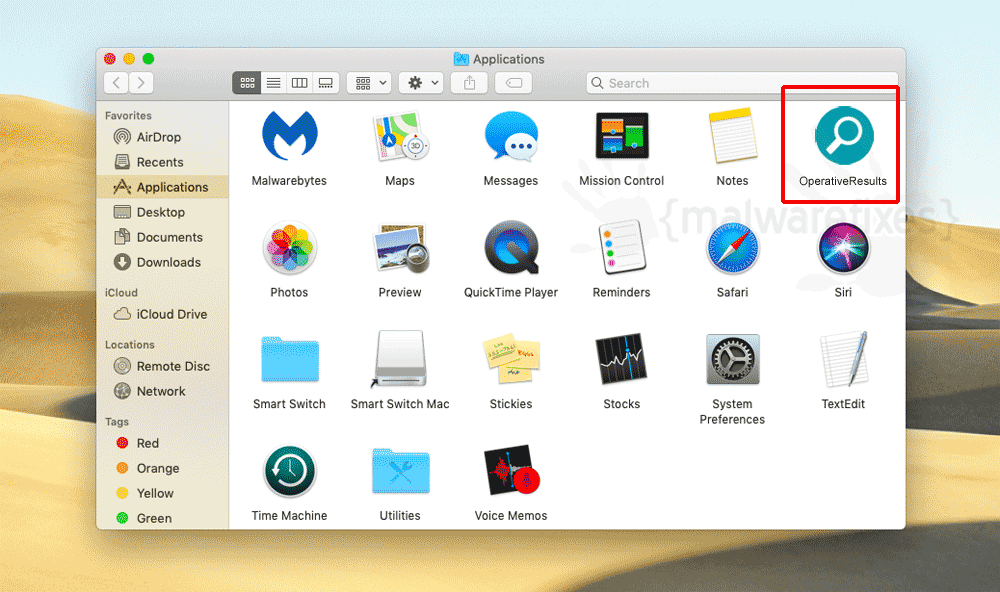
Task: Open the Utilities folder
Action: [x=400, y=471]
